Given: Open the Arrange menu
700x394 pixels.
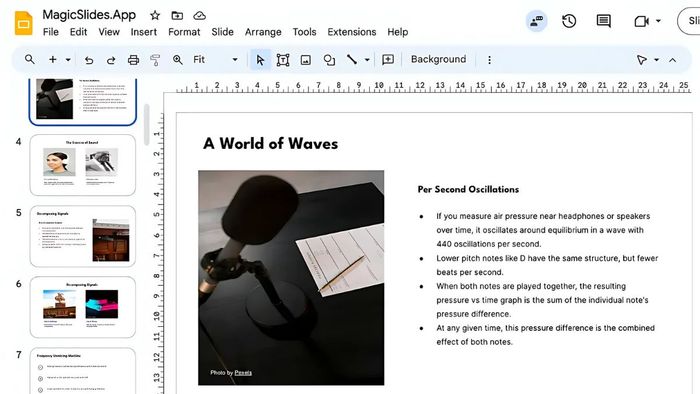Looking at the screenshot, I should (263, 32).
